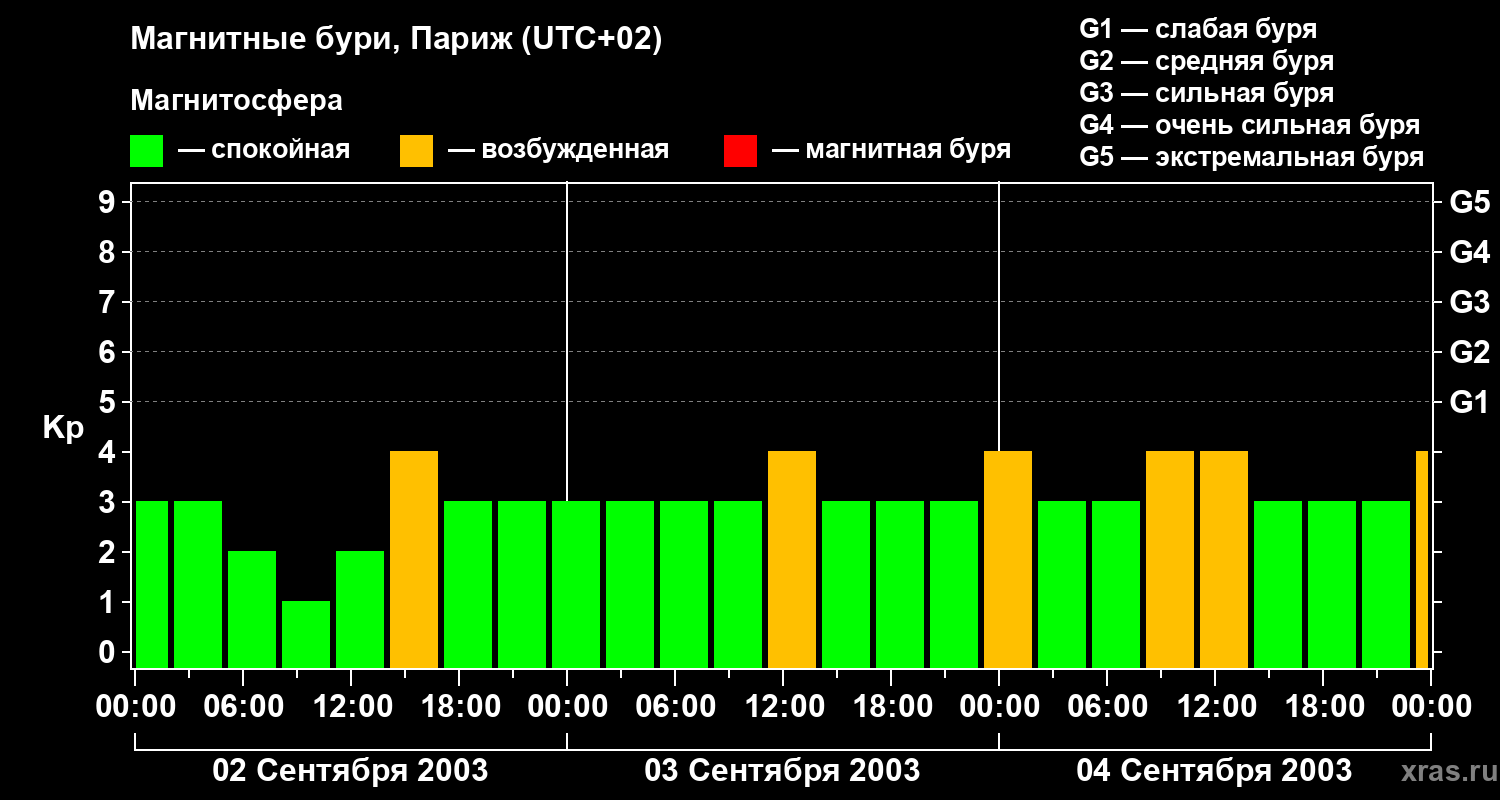Click the green bar above 18:00 on 03 Сентября
Viewport: 1500px width, 800px height.
point(900,584)
